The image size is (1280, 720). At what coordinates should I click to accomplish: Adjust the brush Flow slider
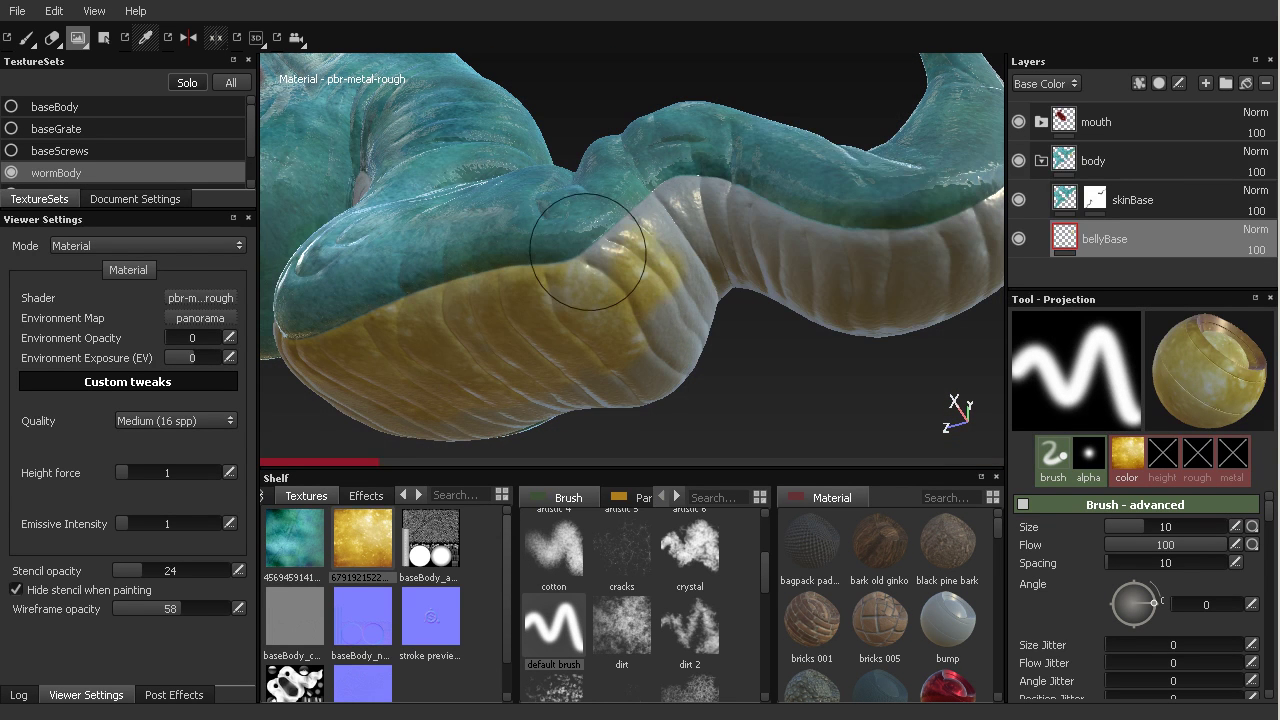[1165, 545]
